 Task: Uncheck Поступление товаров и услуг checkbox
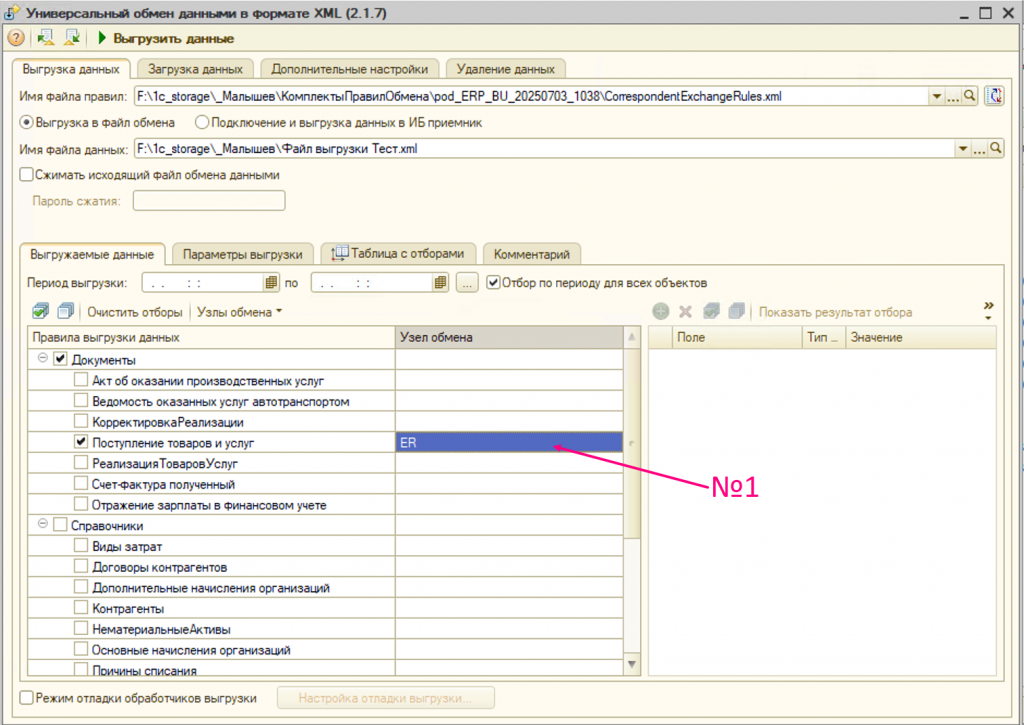(x=81, y=442)
